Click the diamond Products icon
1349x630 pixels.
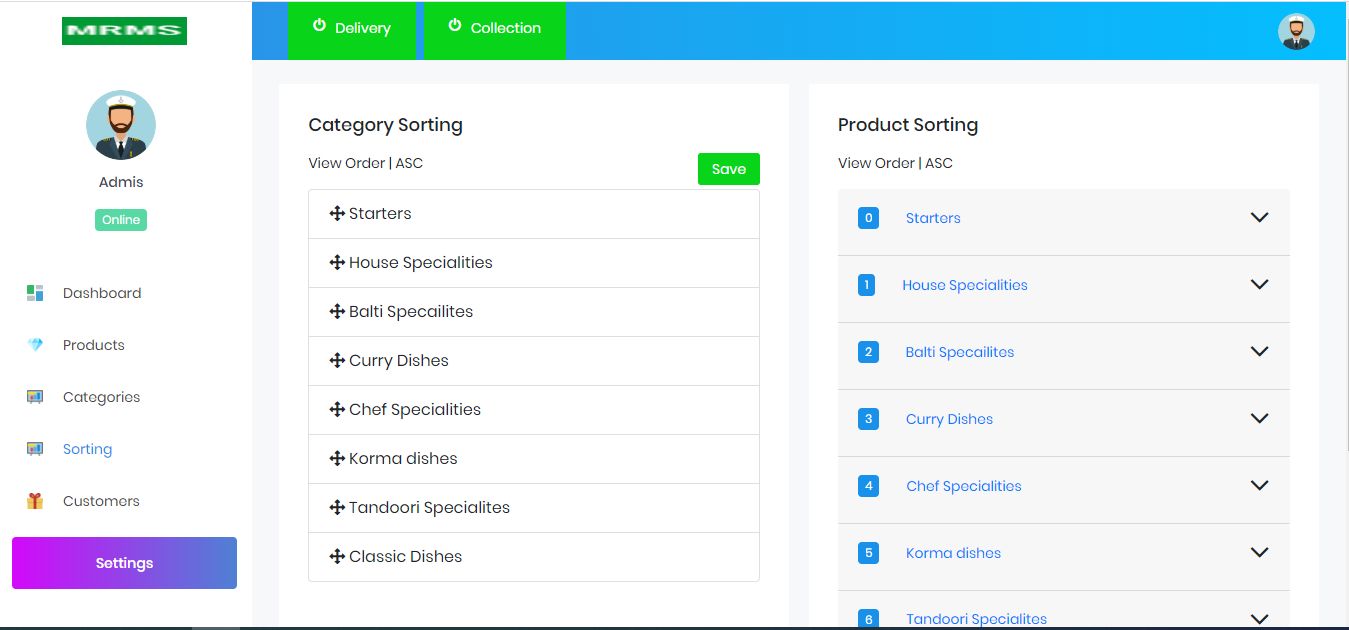(x=35, y=345)
